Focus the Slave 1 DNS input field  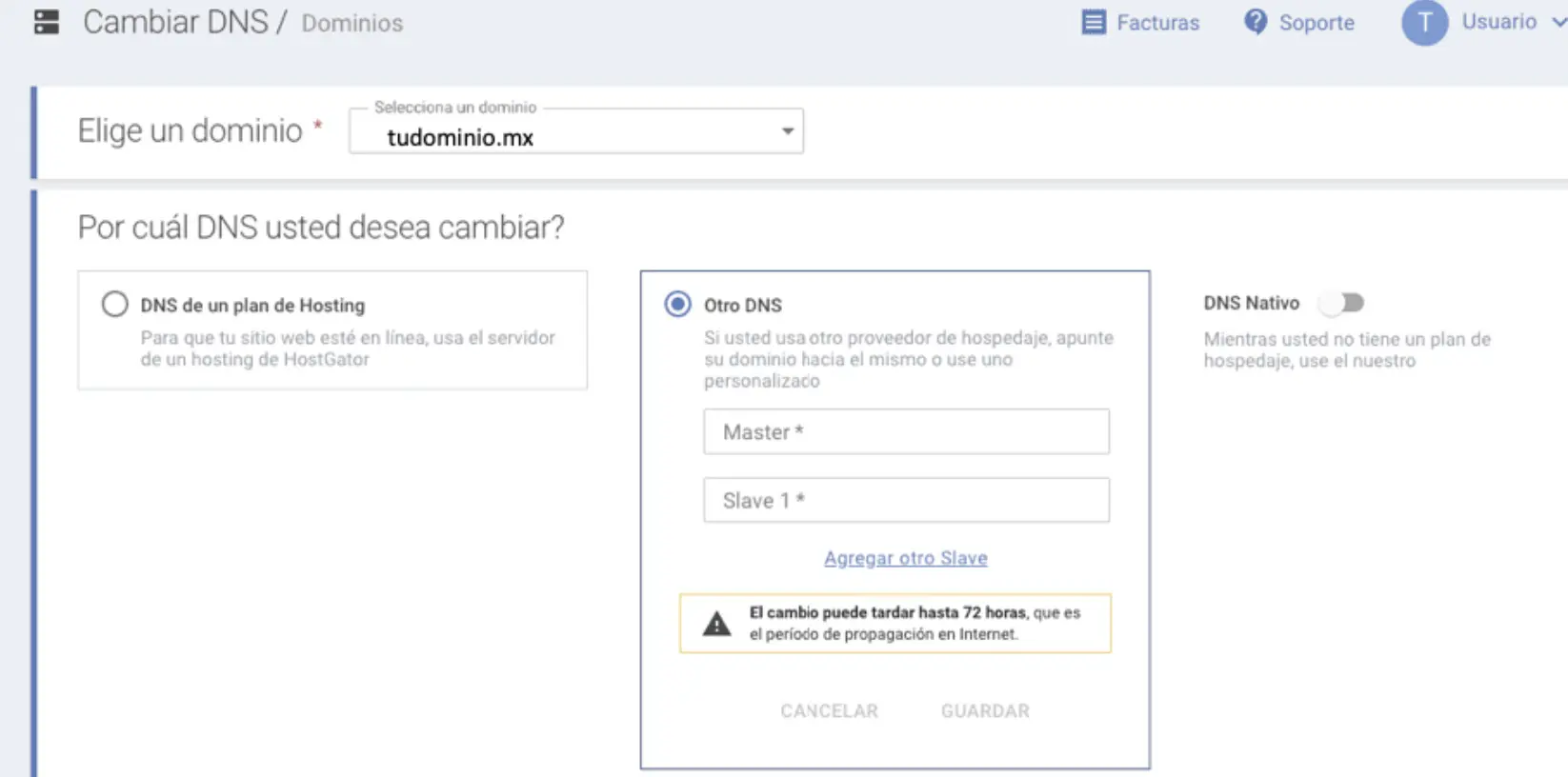pos(907,500)
